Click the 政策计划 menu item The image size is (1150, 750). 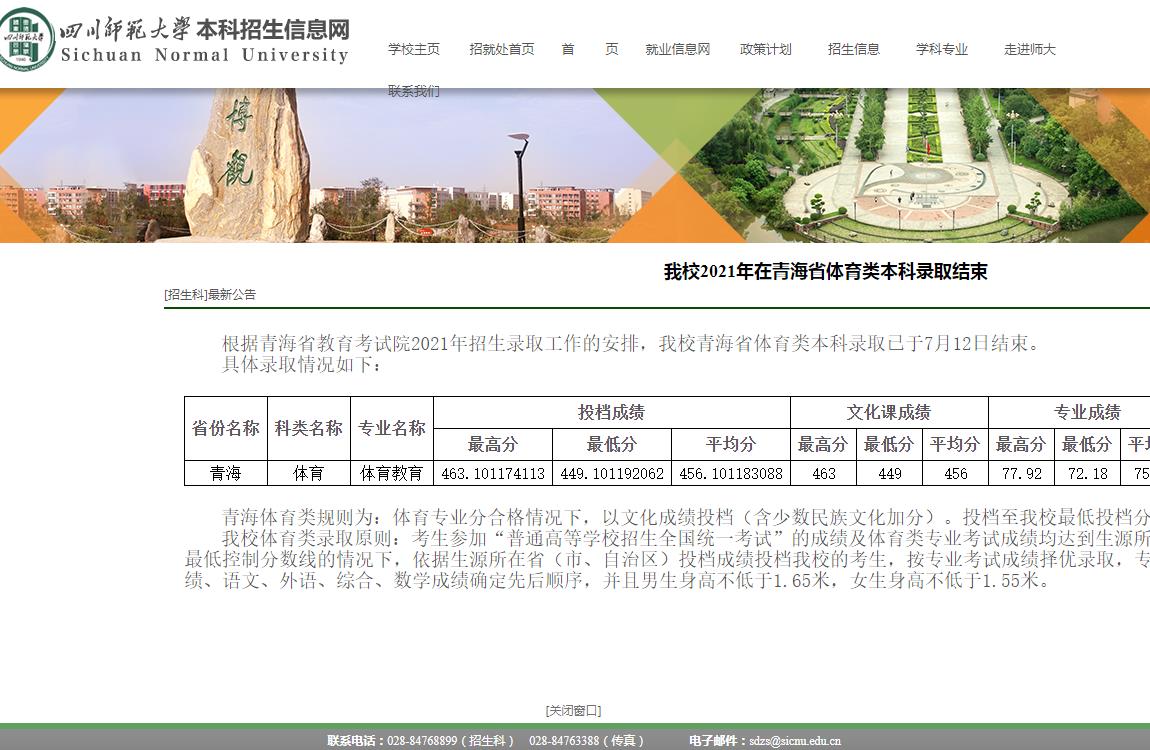765,49
